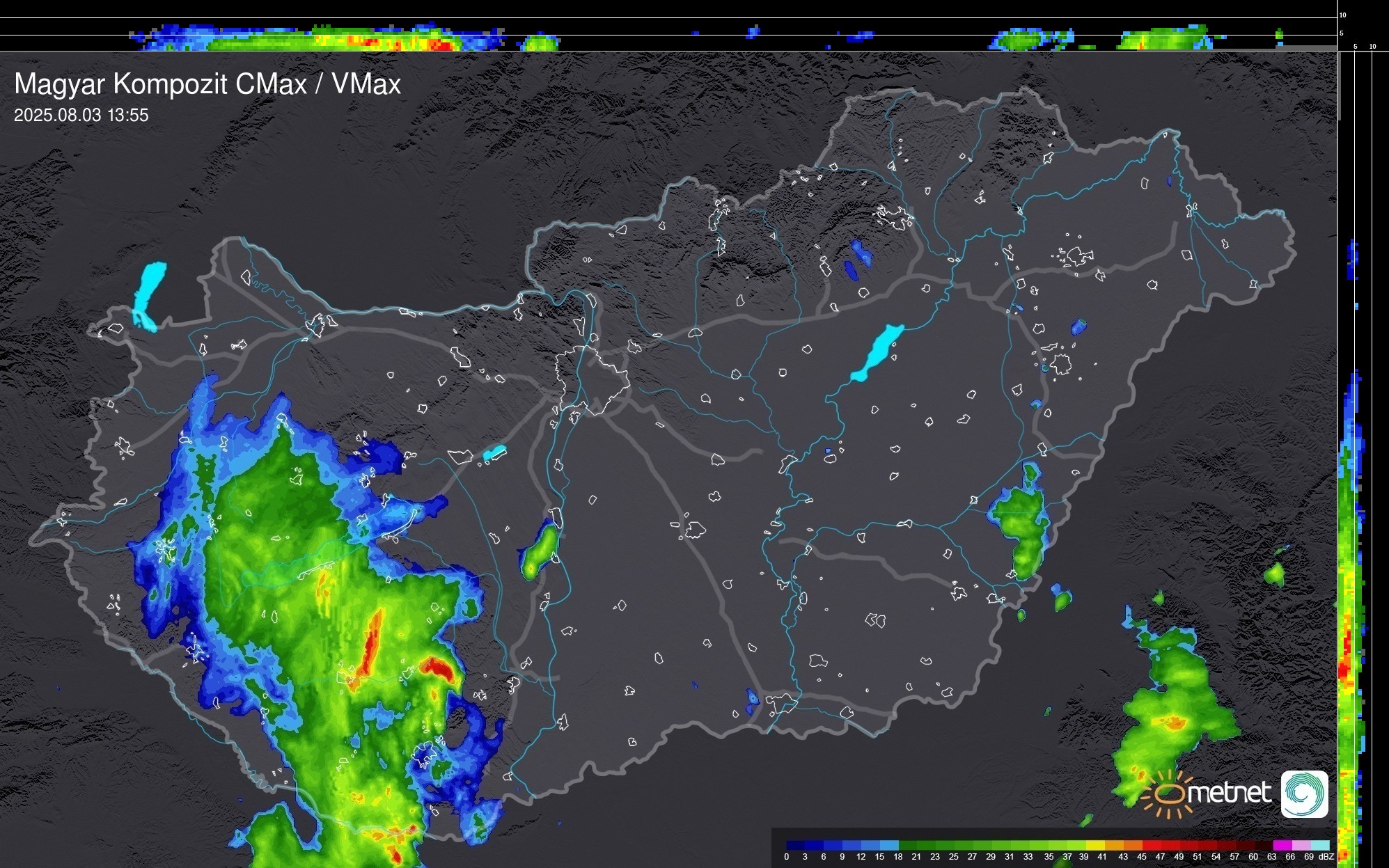Click the Magyar Kompozit CMax / VMax title
Image resolution: width=1389 pixels, height=868 pixels.
coord(207,84)
